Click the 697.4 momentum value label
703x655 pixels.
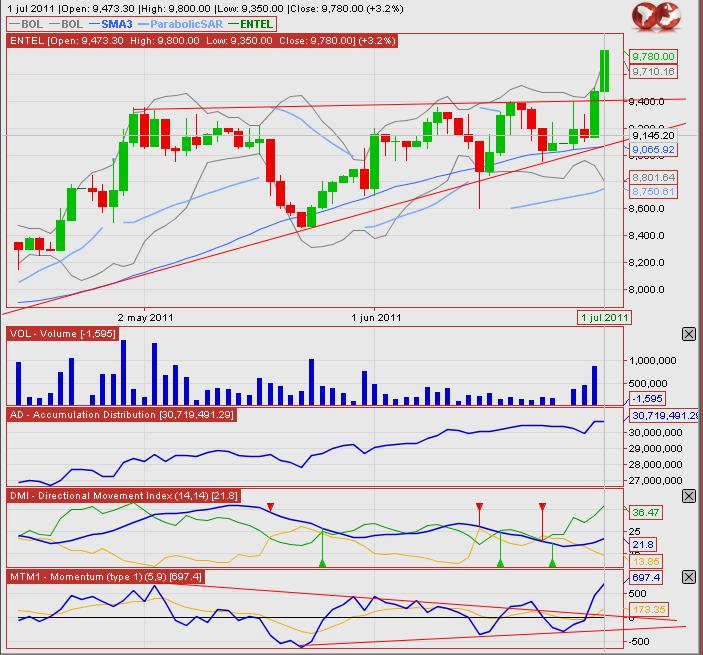point(646,577)
